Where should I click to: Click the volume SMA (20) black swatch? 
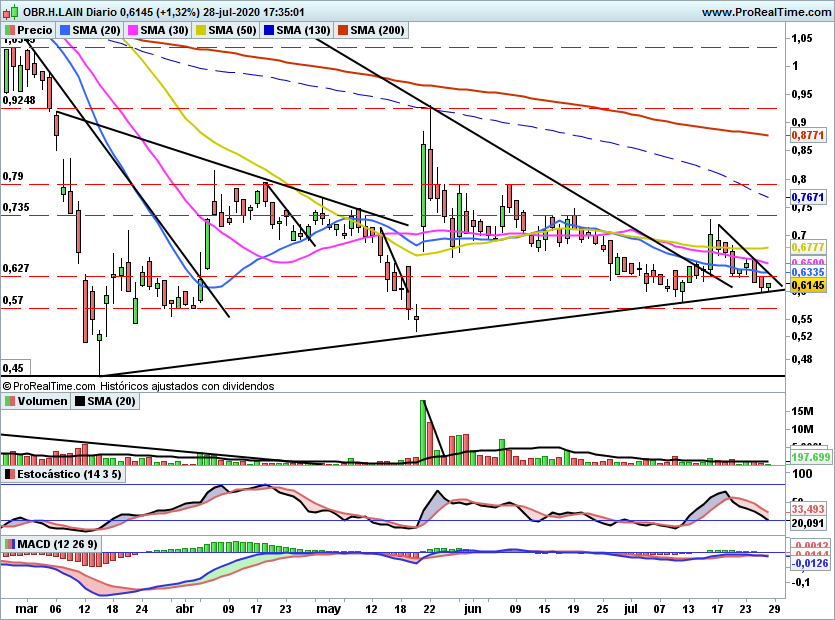[x=80, y=401]
